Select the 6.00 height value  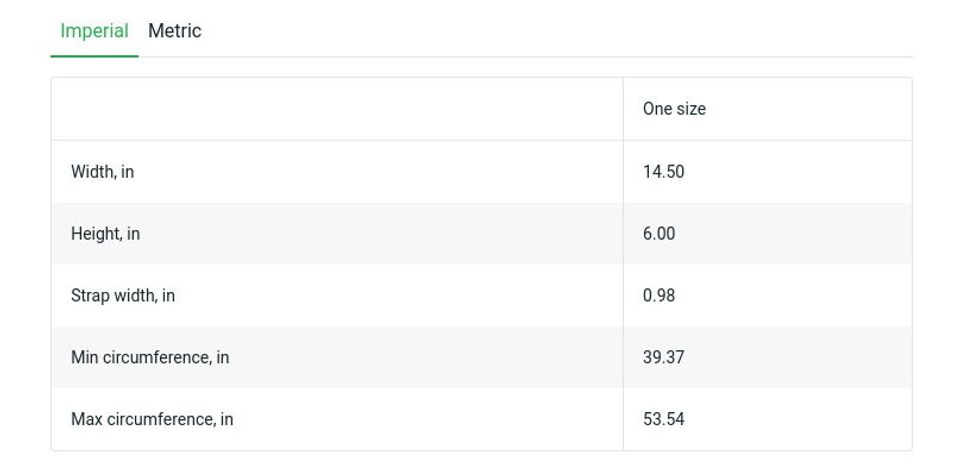659,234
